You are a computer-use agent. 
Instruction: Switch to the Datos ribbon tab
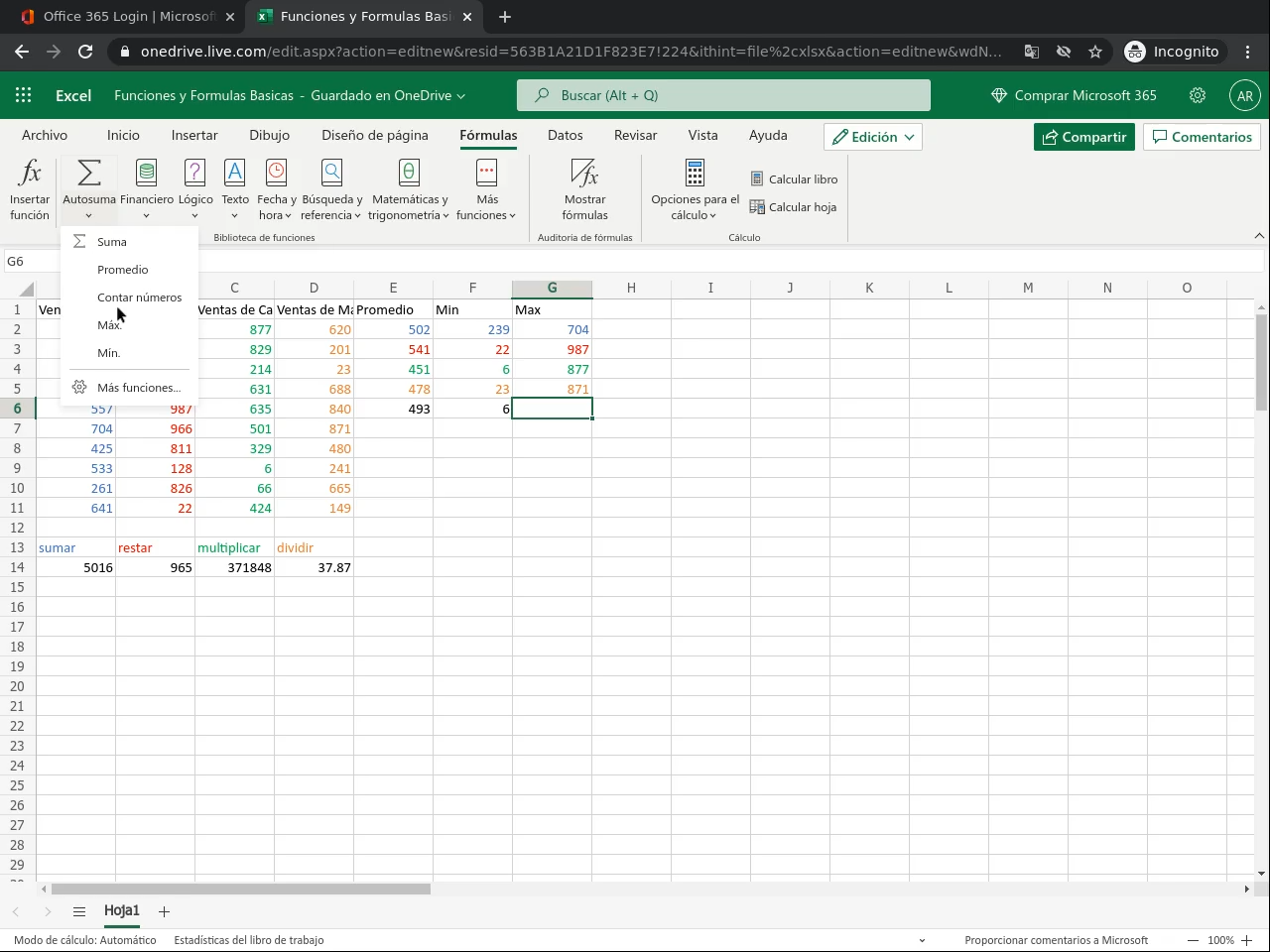point(565,135)
